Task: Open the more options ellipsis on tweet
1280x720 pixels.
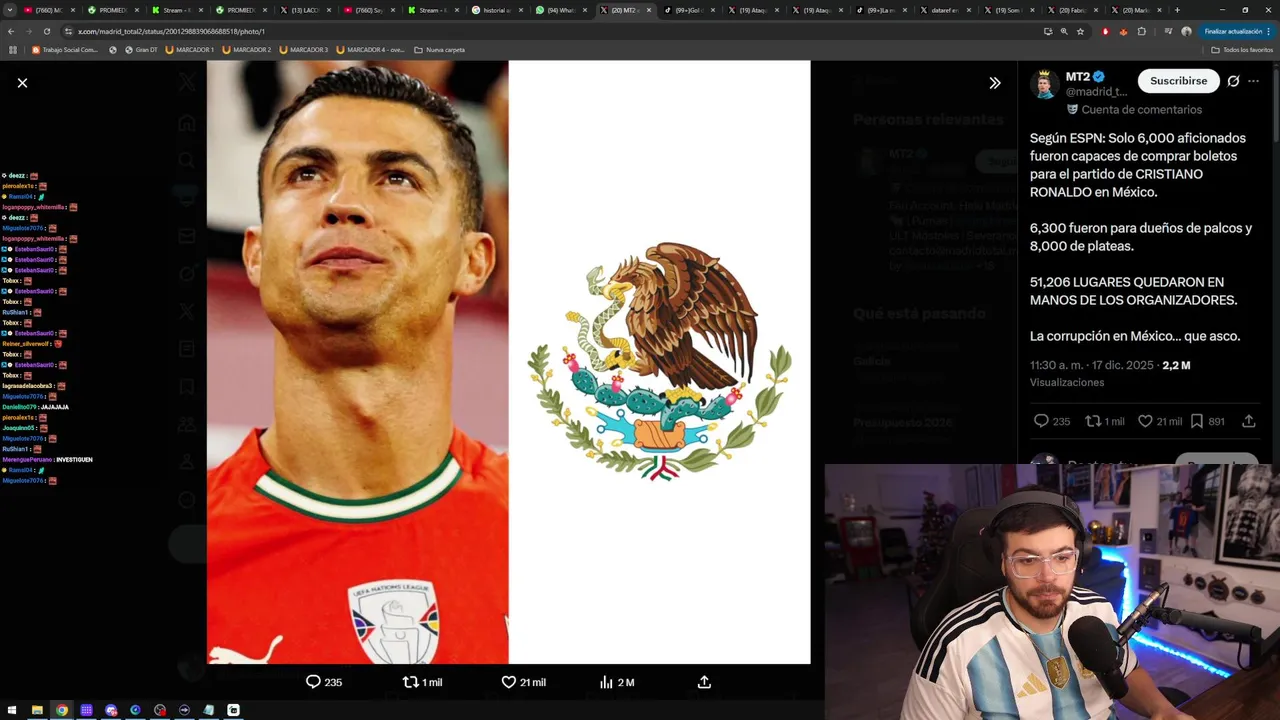Action: [x=1253, y=81]
